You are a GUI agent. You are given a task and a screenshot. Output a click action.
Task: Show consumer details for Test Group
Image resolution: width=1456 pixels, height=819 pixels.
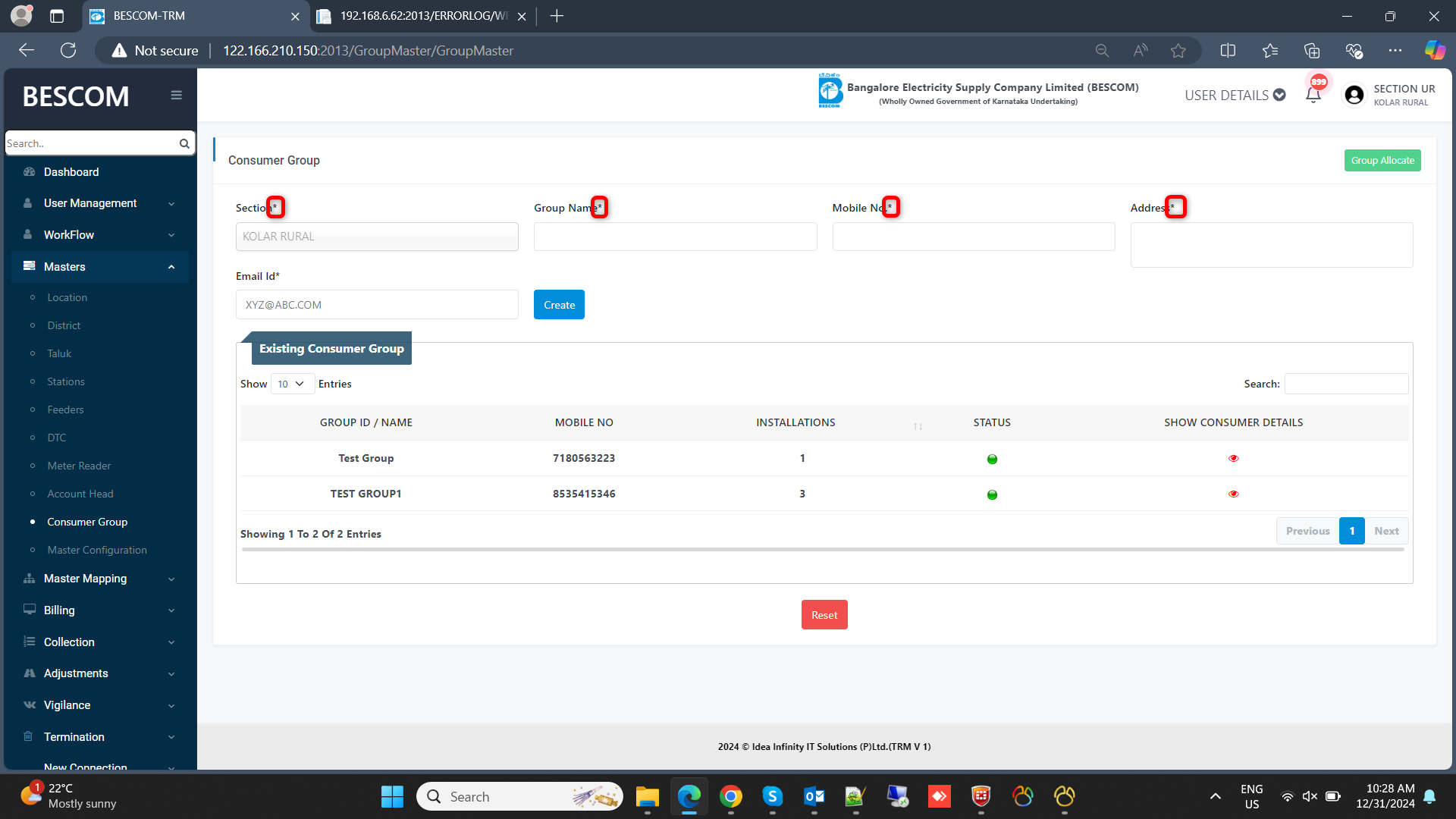(1233, 459)
